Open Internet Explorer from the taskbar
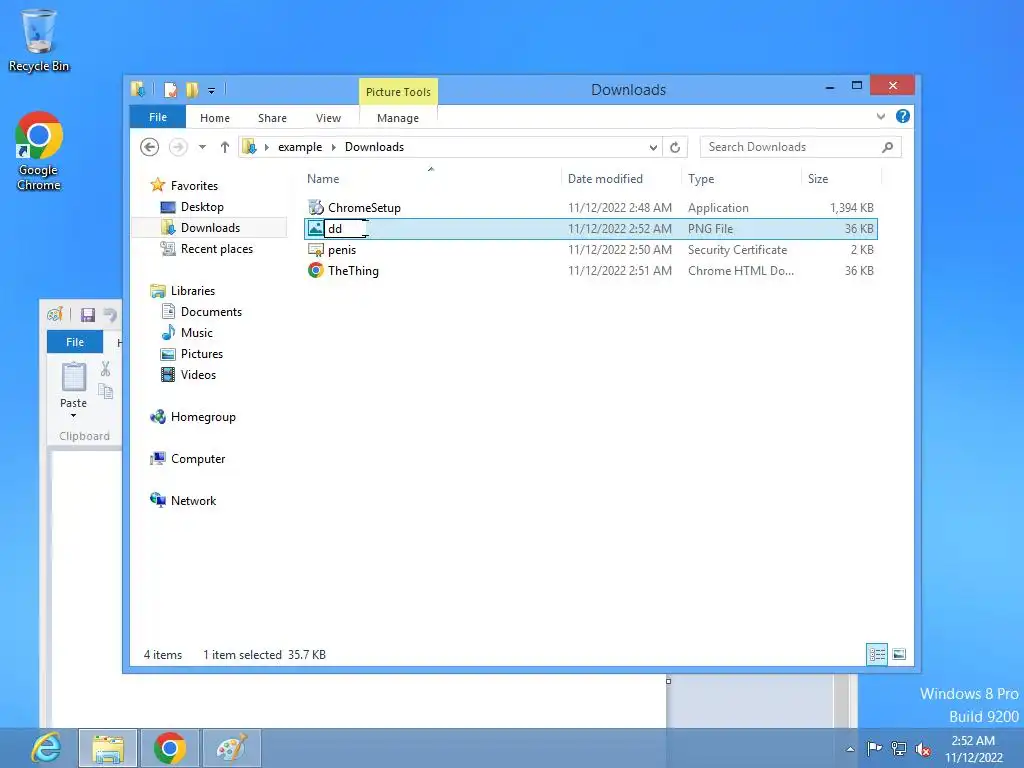The height and width of the screenshot is (768, 1024). [46, 748]
